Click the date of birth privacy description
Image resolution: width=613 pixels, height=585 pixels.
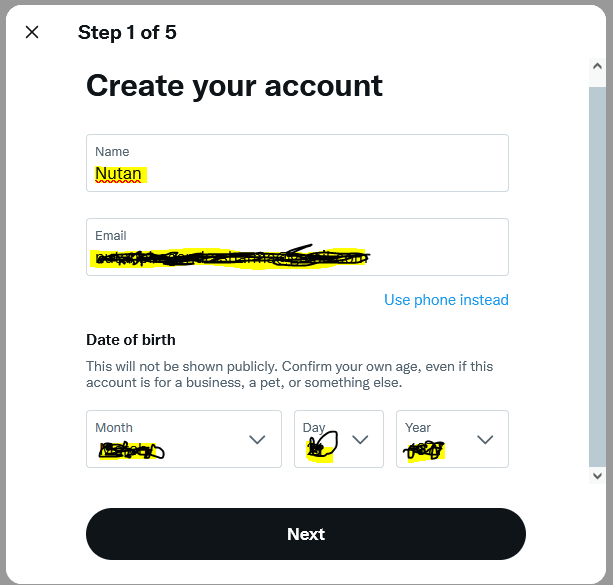click(289, 374)
